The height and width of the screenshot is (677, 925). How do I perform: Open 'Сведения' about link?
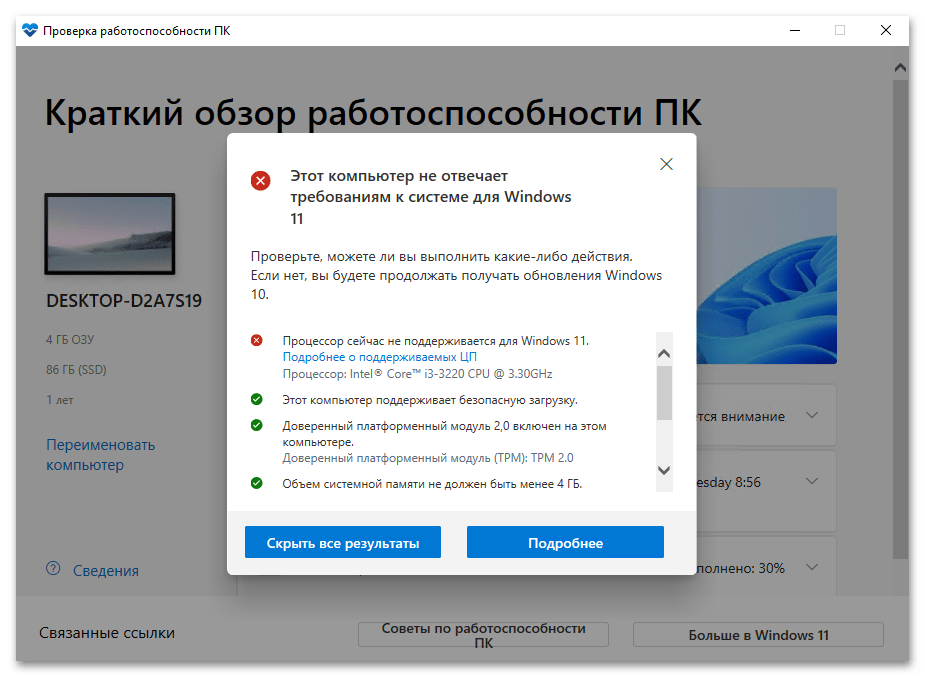tap(106, 571)
